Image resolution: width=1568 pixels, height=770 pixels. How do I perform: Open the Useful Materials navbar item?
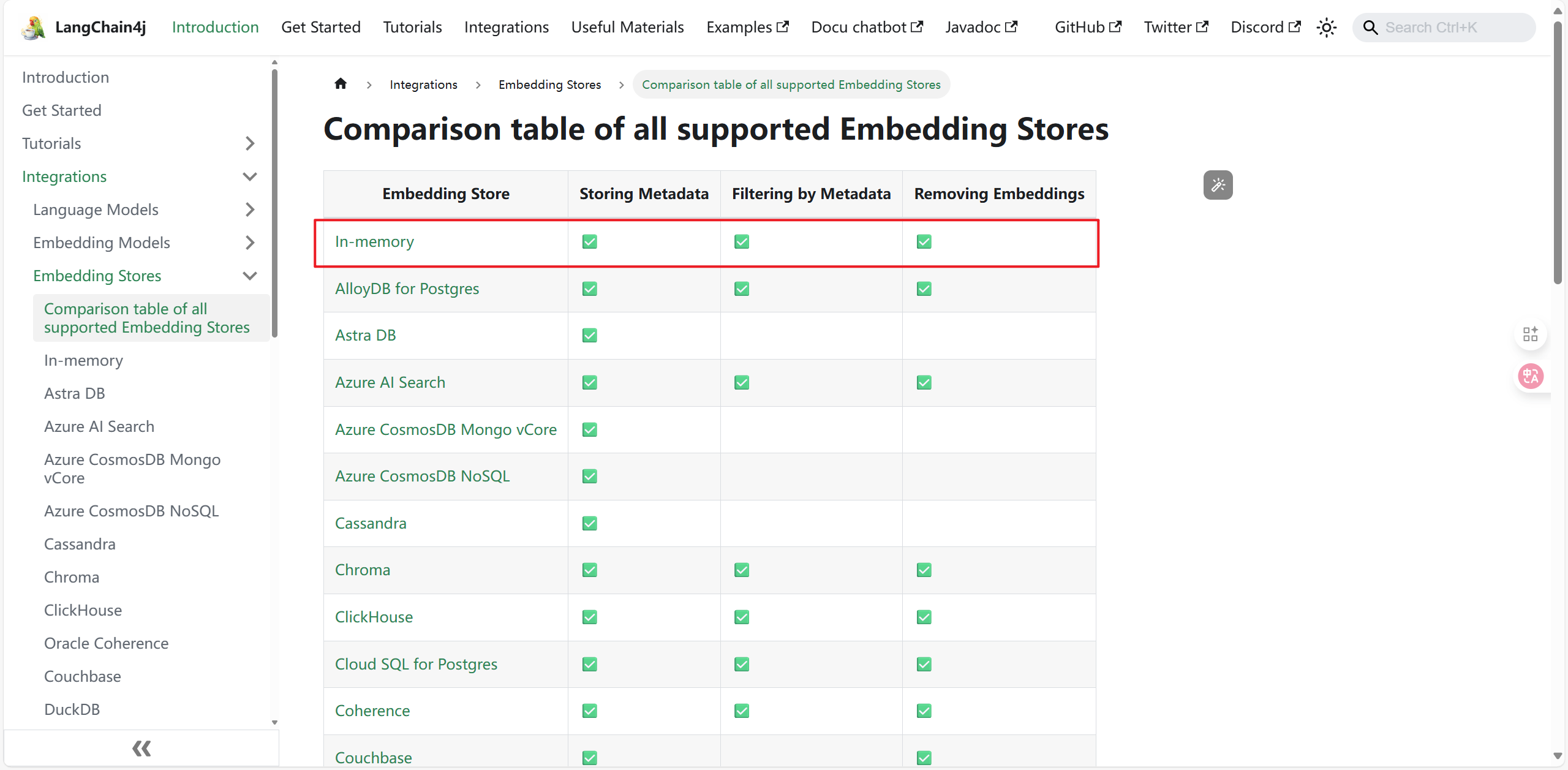(627, 28)
